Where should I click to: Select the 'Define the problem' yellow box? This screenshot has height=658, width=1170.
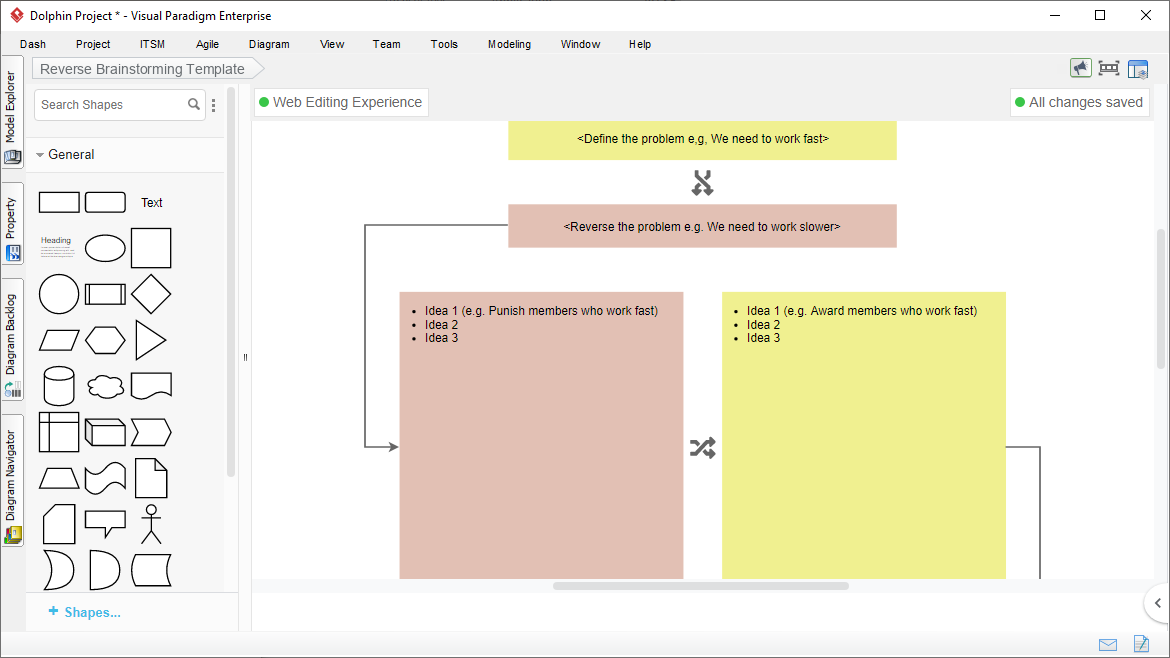(x=702, y=140)
